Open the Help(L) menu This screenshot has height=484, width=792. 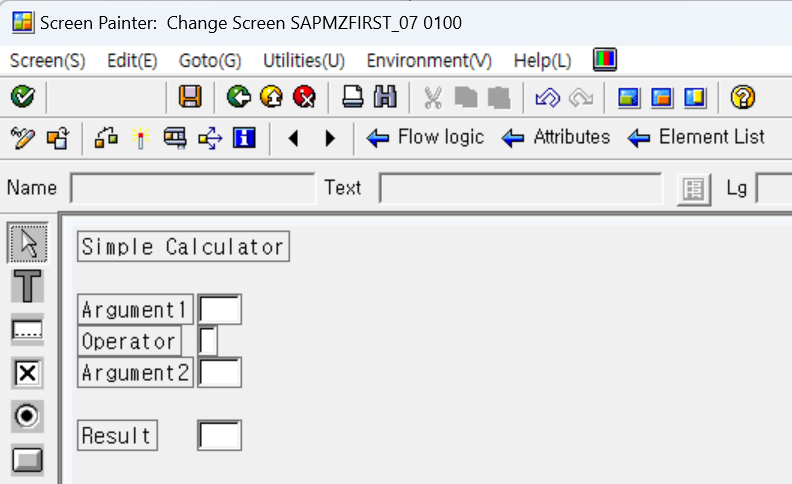pos(542,61)
